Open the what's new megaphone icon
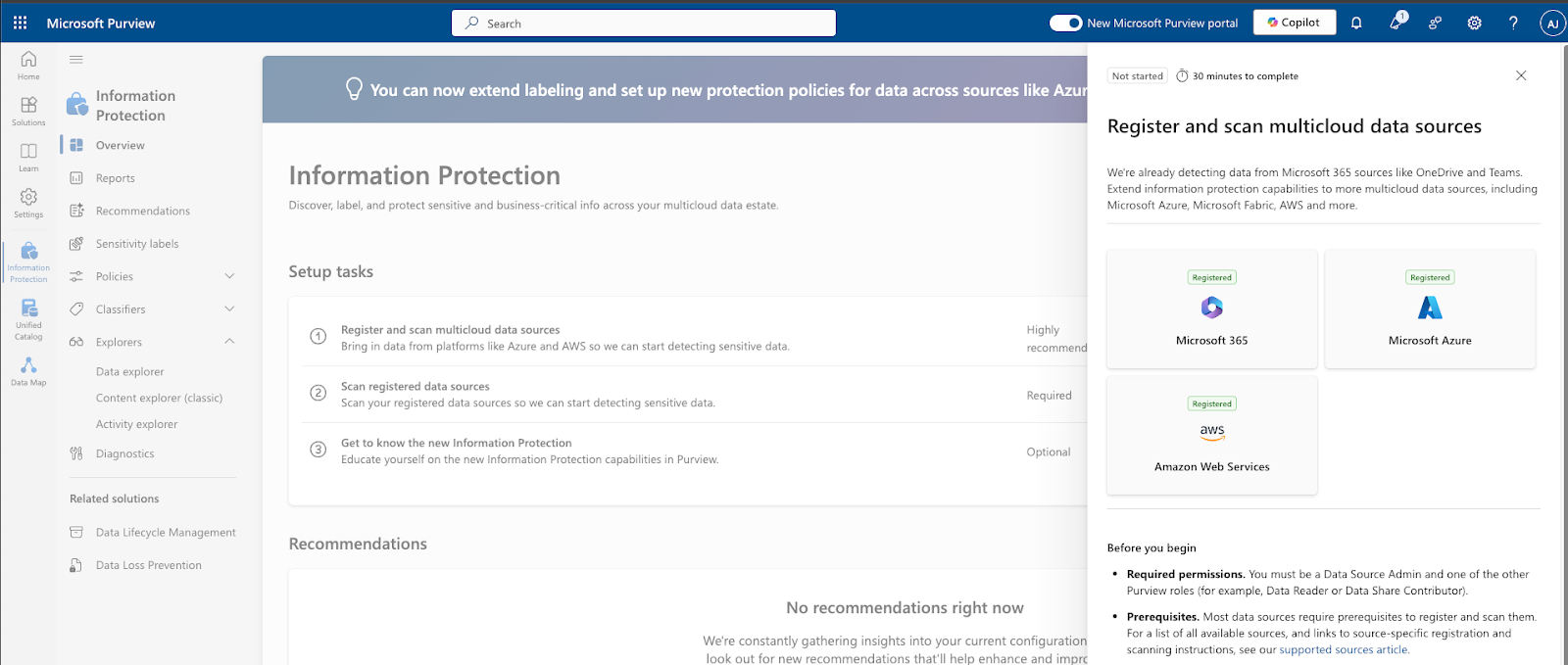This screenshot has width=1568, height=665. pos(1396,22)
